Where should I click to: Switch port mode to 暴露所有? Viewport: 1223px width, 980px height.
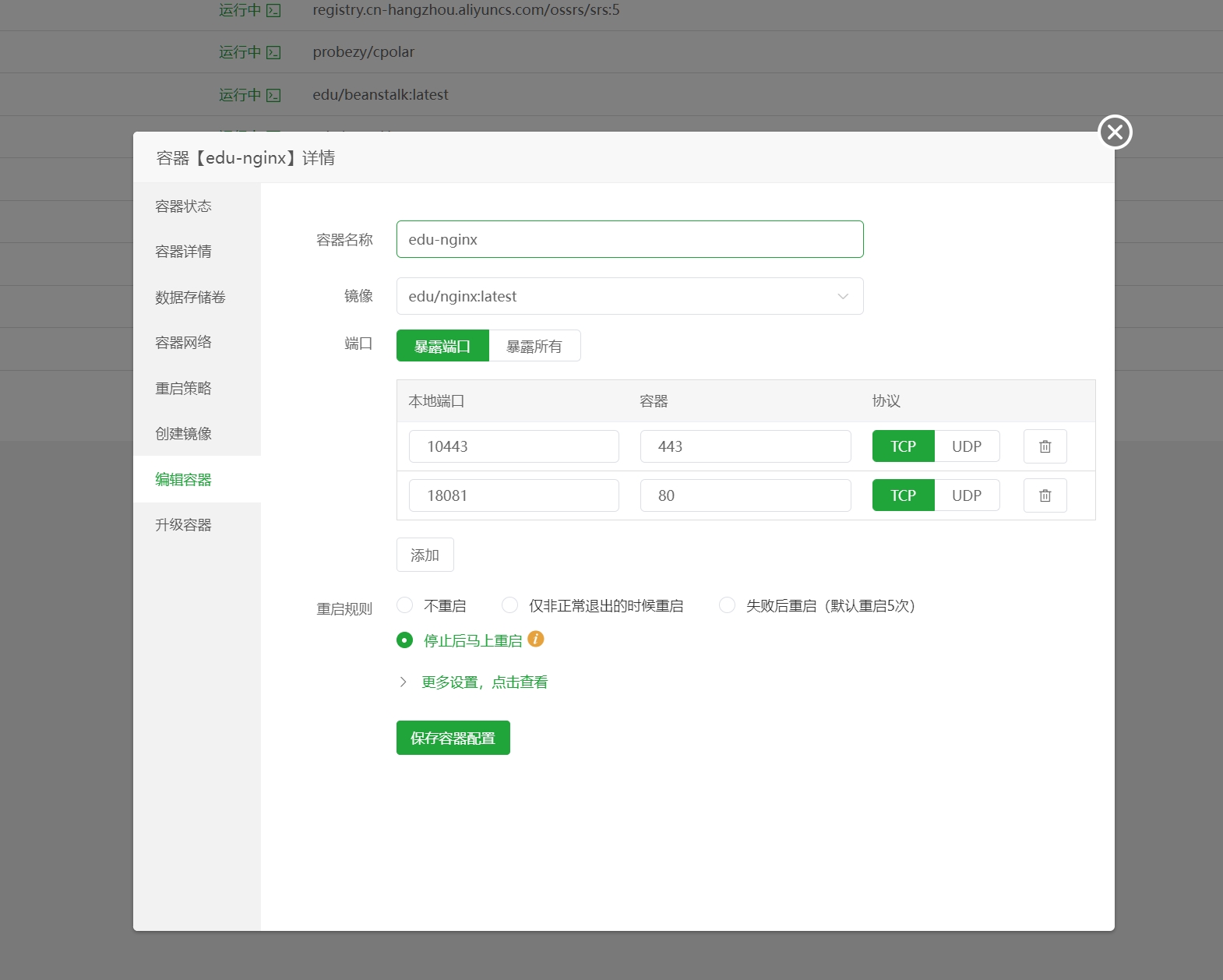534,346
